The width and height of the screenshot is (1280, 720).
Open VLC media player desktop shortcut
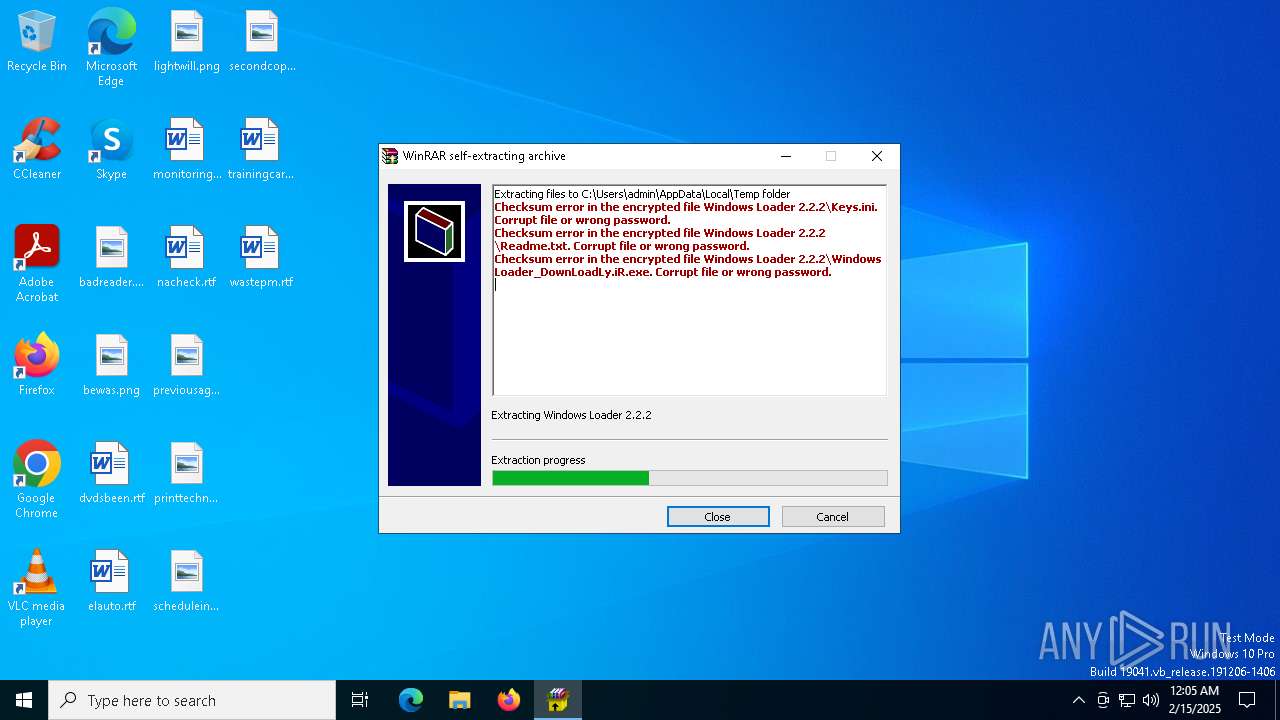click(37, 588)
